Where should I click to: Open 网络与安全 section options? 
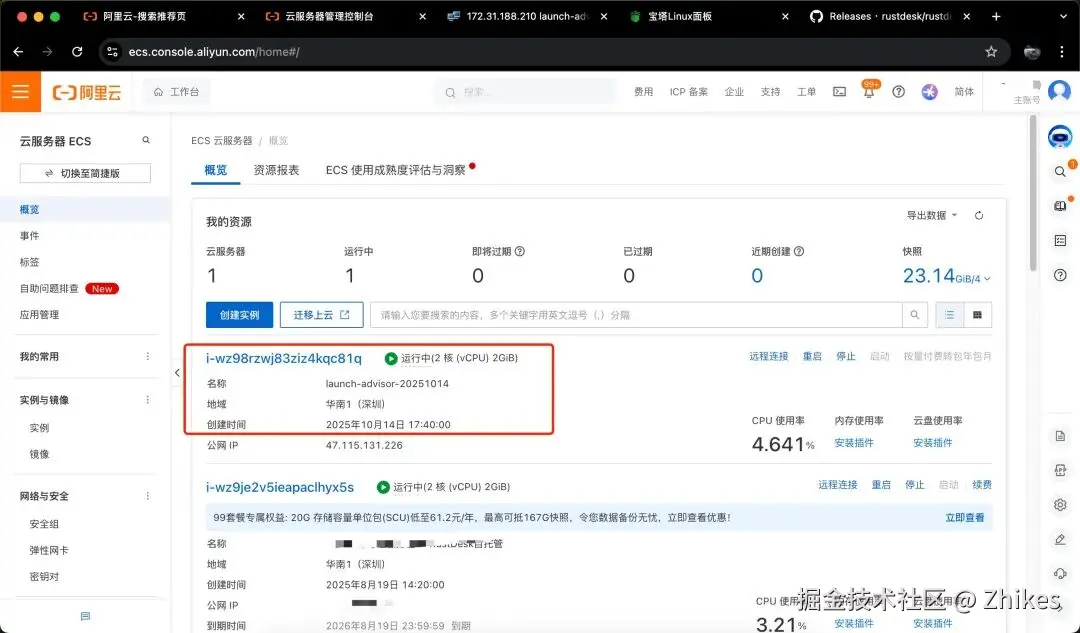click(x=147, y=496)
